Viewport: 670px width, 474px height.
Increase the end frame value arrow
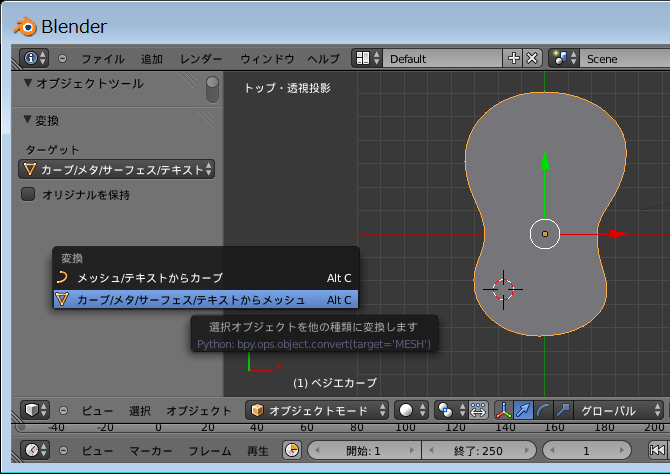point(526,450)
